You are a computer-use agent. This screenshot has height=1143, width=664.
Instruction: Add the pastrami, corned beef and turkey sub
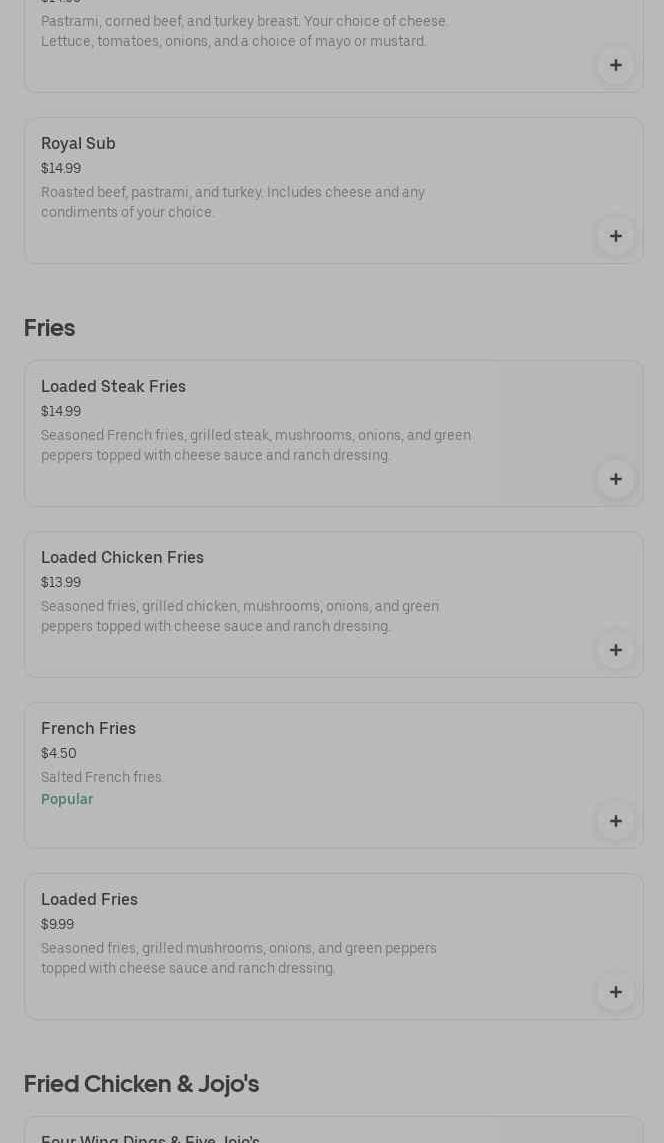615,65
